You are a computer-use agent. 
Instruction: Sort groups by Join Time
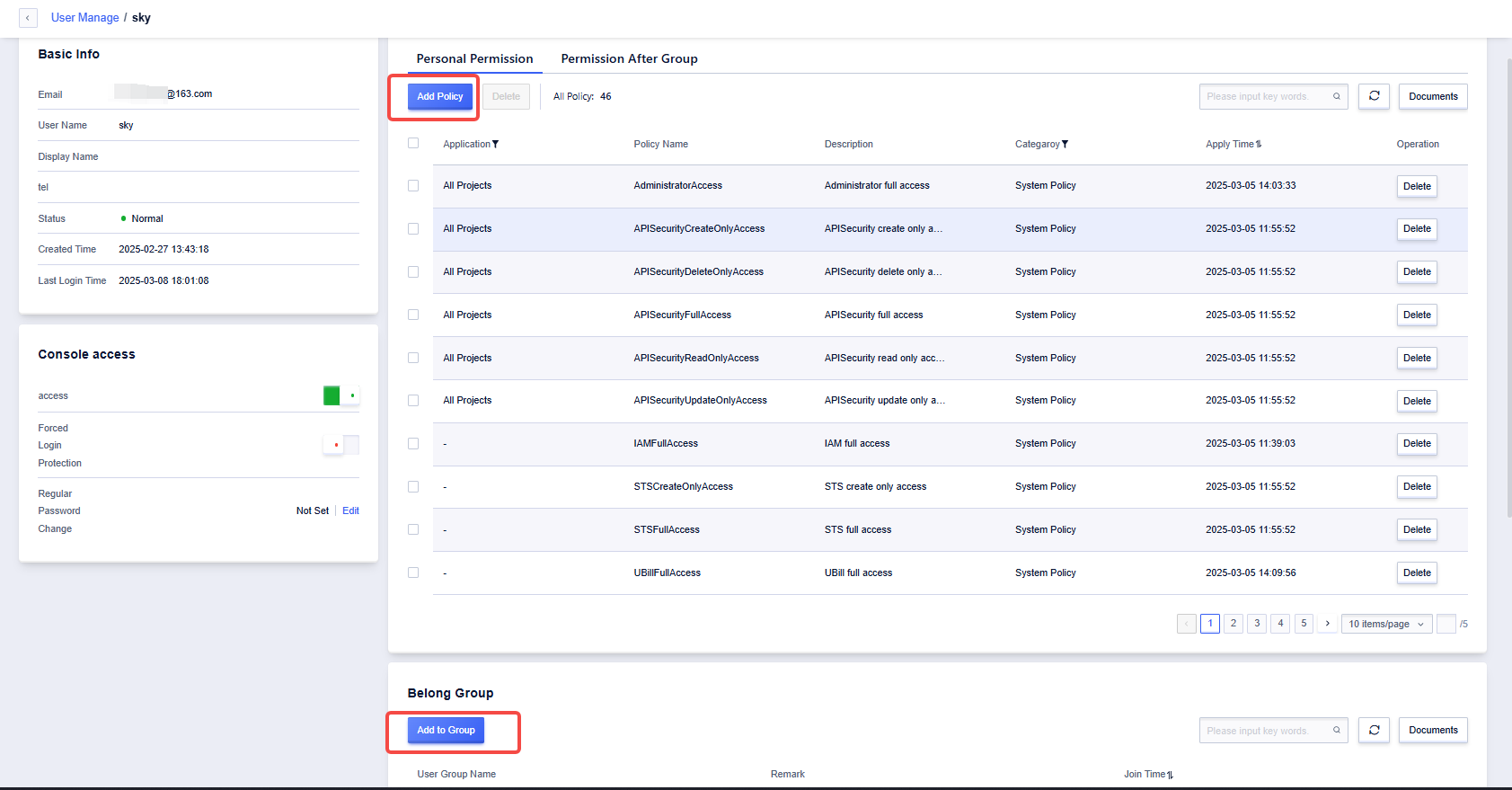pyautogui.click(x=1170, y=775)
